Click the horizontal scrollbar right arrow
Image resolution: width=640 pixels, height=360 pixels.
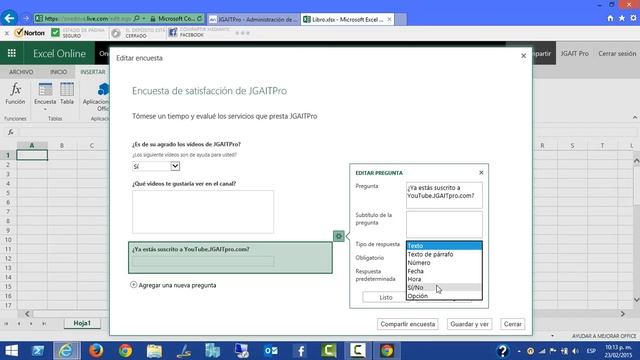[622, 313]
